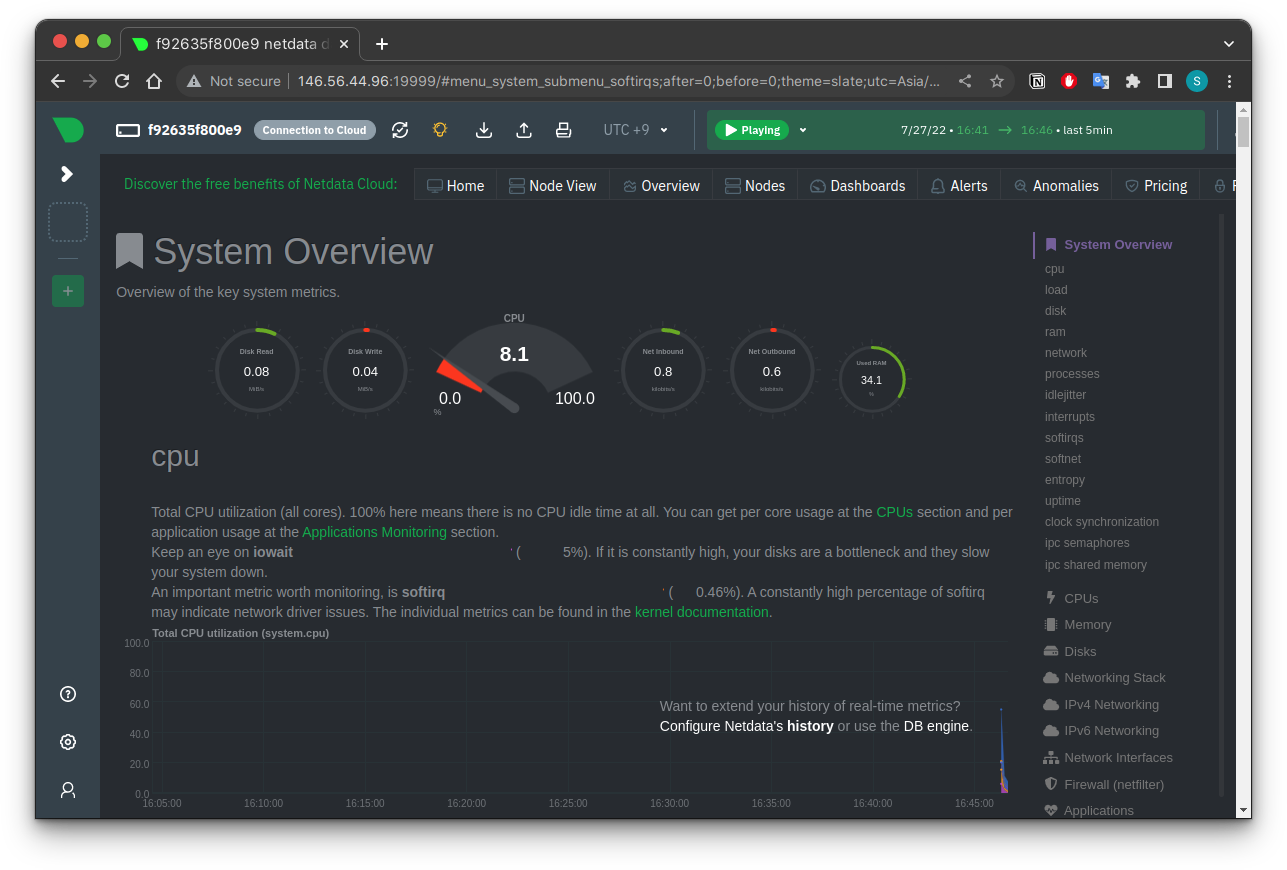Click the CPUs link in the description

pos(894,512)
